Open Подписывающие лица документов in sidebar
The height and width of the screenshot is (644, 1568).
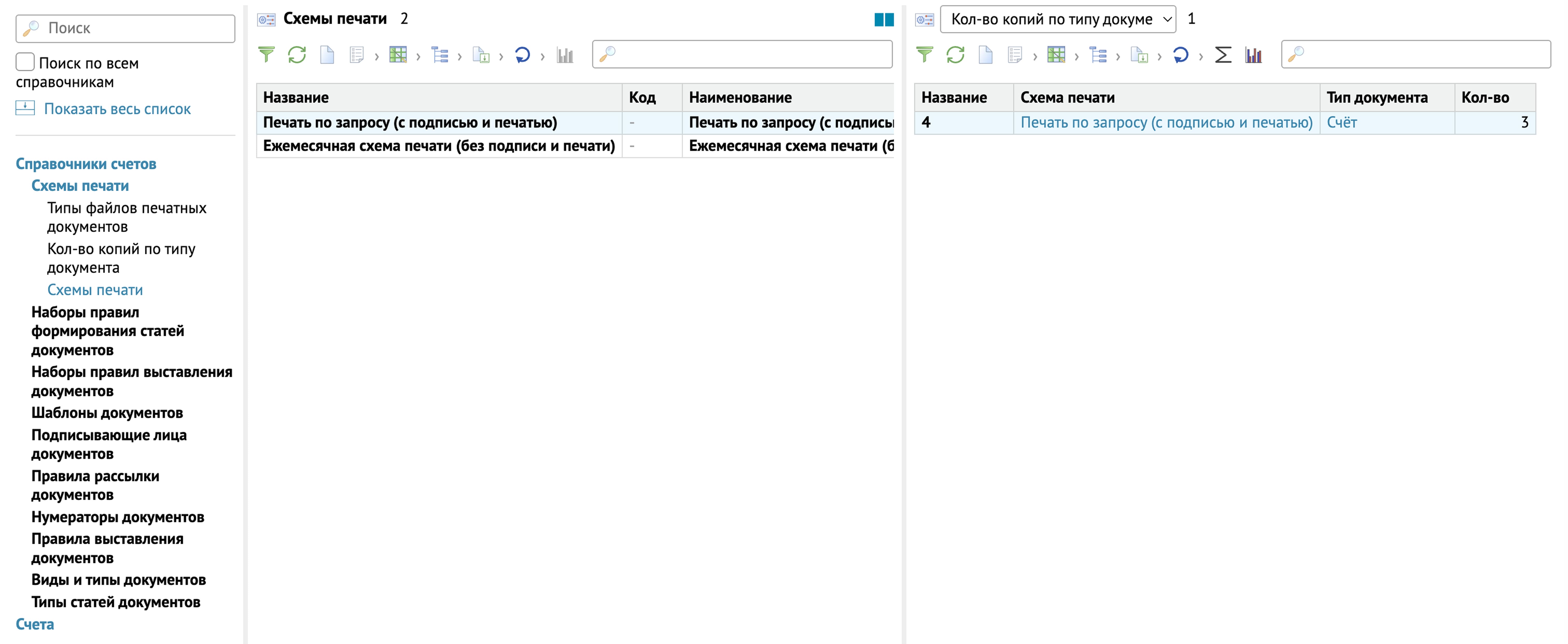coord(109,444)
